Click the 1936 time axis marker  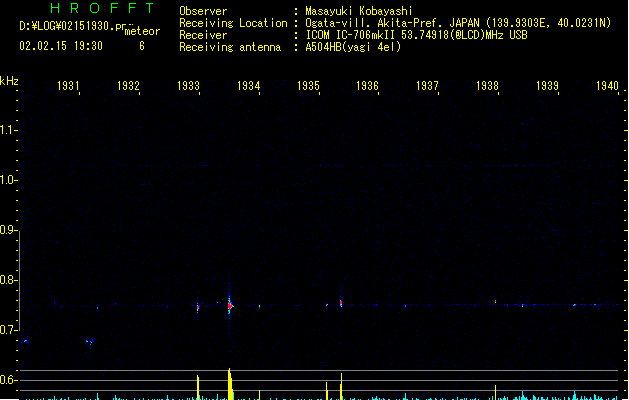(x=367, y=85)
